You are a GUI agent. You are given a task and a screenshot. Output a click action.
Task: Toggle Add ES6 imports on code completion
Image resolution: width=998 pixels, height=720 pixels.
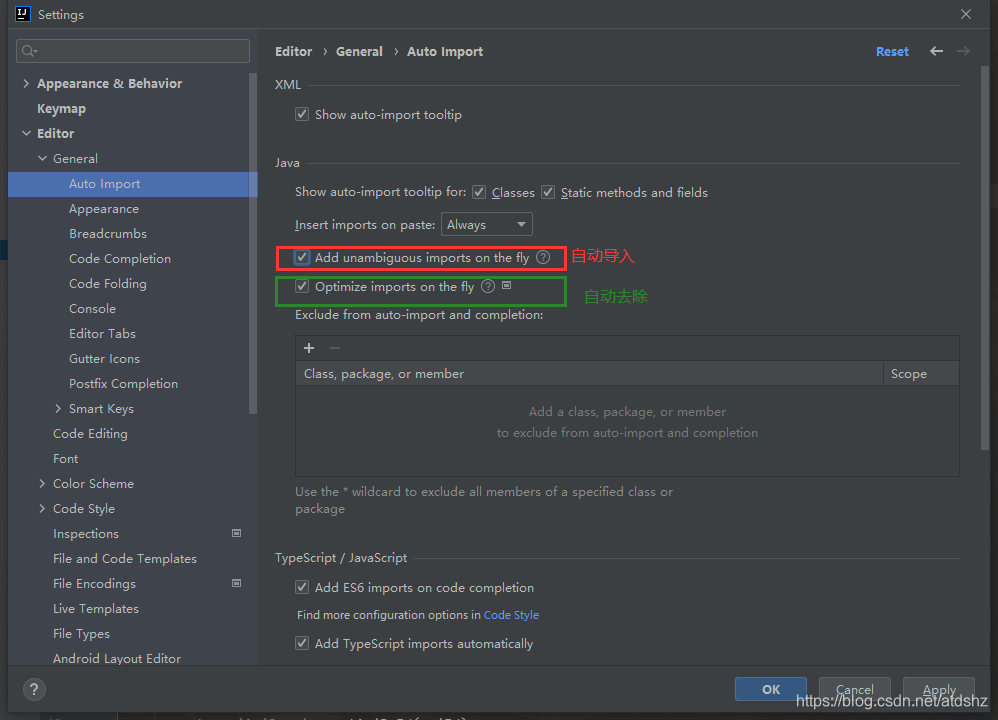pos(302,587)
